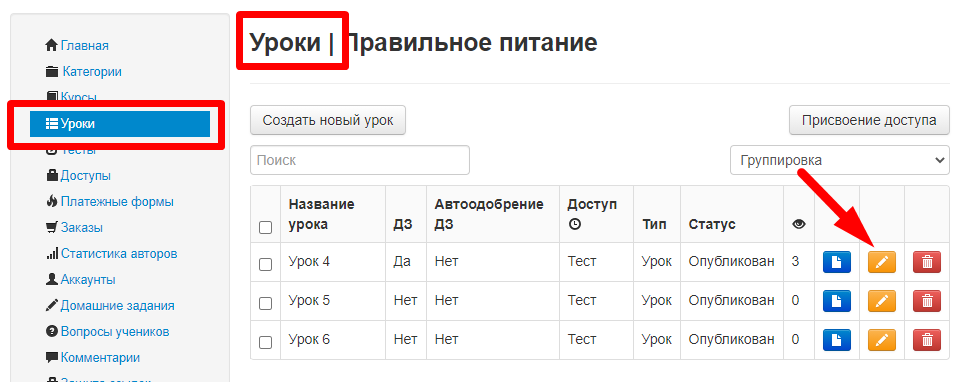
Task: Open Доступы in the sidebar
Action: [x=85, y=175]
